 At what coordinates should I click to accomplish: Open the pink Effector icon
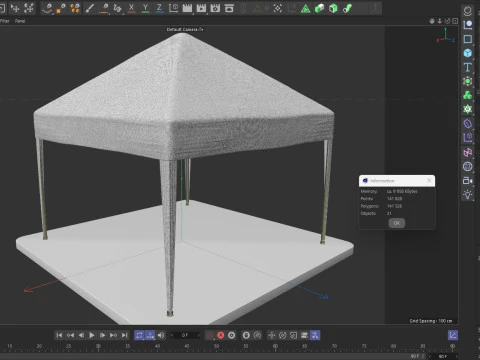[x=468, y=152]
